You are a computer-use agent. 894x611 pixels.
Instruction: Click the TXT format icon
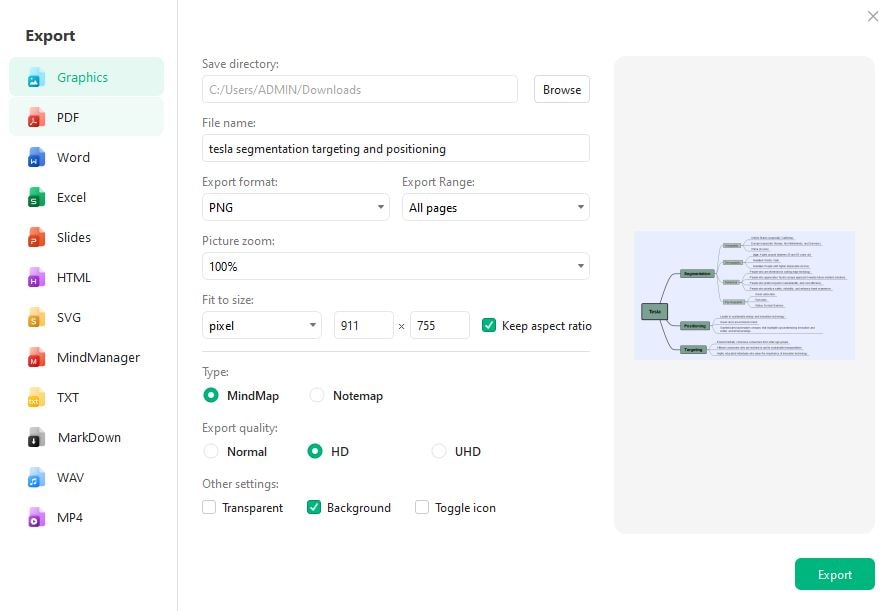pos(36,398)
